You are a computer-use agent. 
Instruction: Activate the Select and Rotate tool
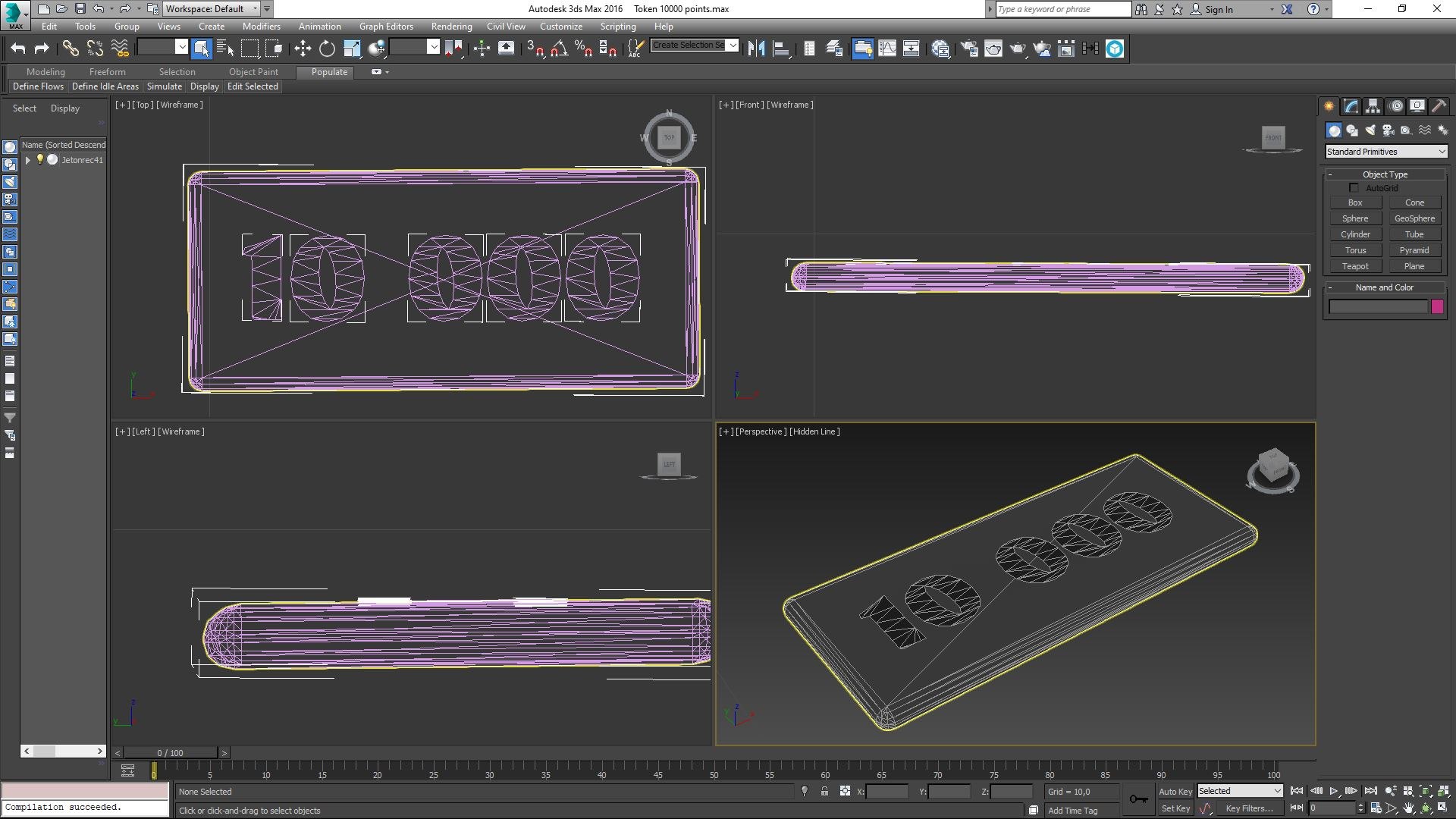(327, 49)
